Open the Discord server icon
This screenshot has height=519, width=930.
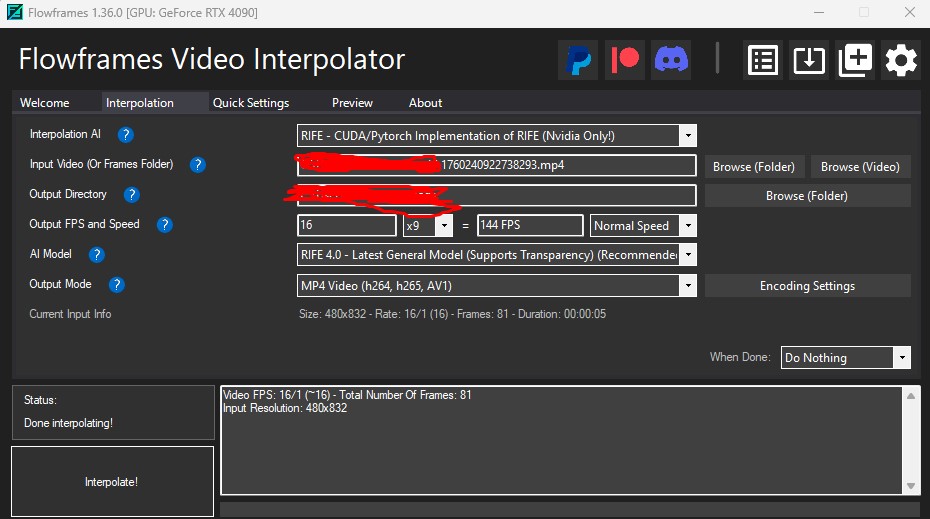[x=671, y=60]
